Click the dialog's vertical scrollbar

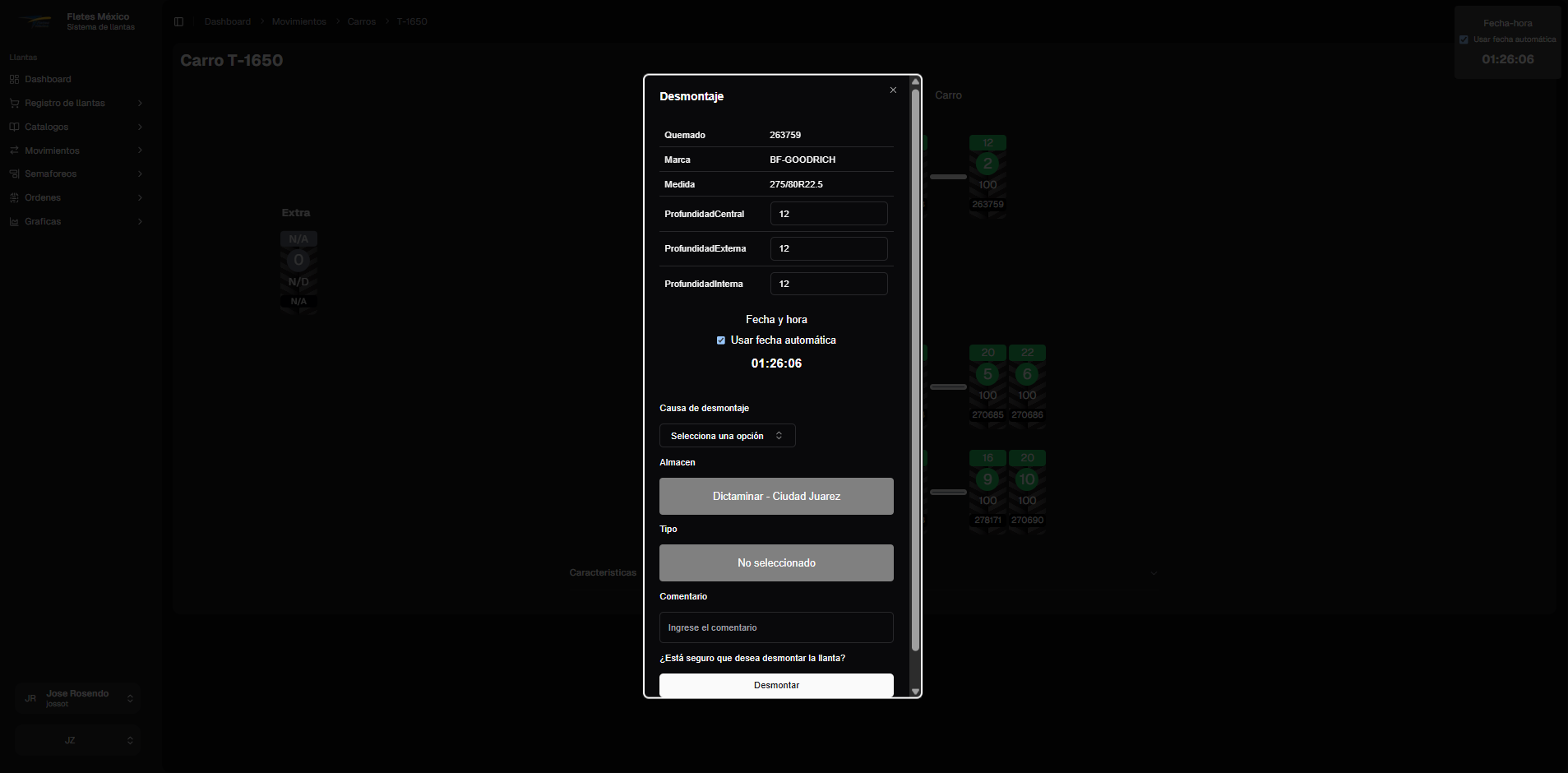tap(915, 370)
